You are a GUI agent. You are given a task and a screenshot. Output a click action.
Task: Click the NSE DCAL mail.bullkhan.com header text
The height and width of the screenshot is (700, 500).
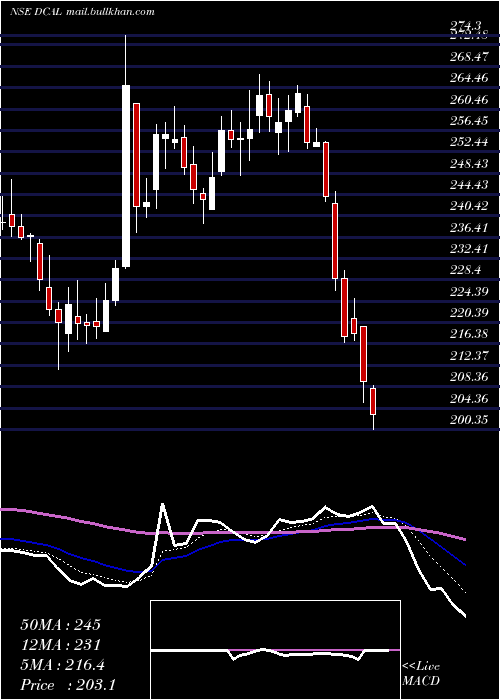click(x=82, y=12)
